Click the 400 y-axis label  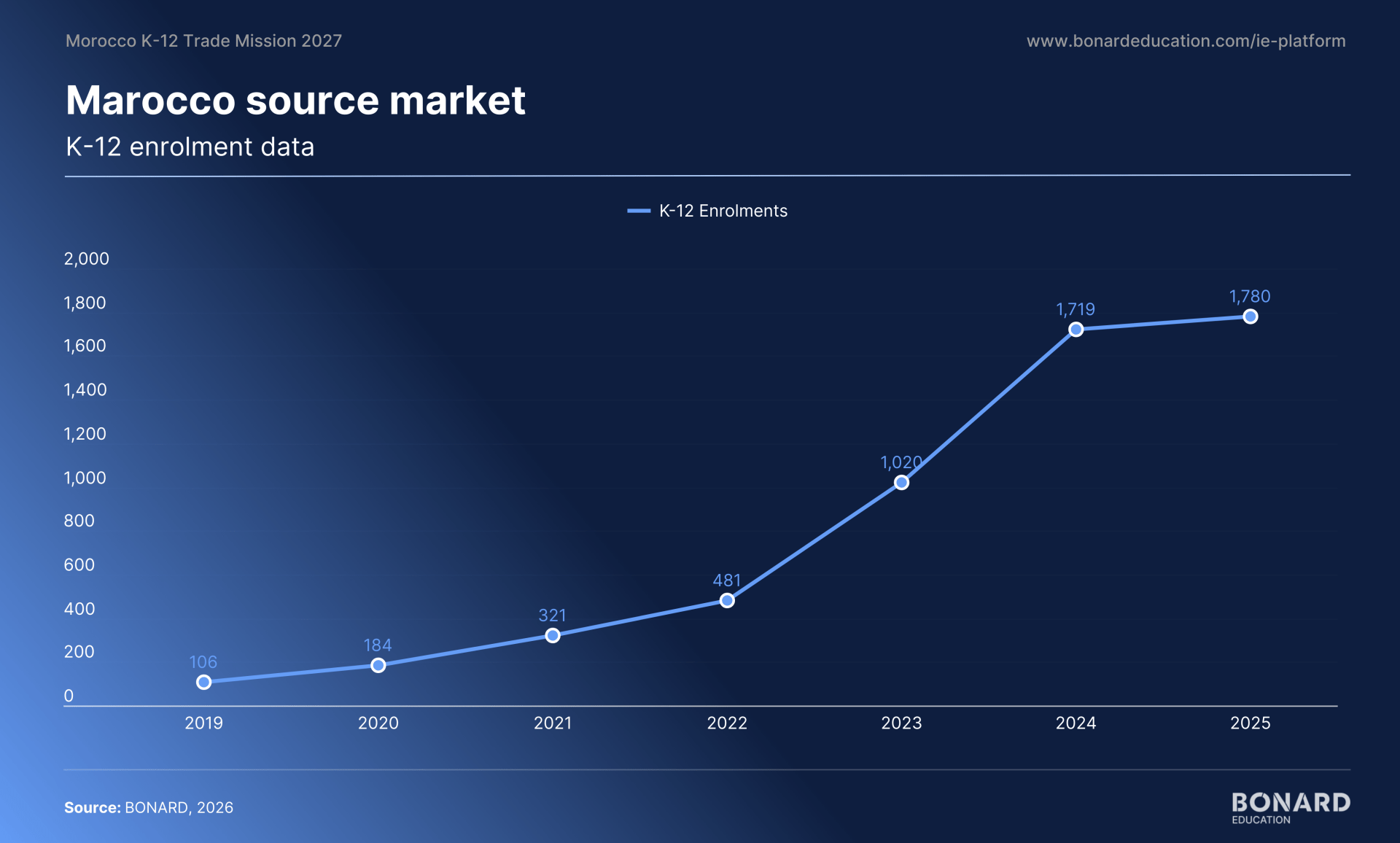coord(79,609)
